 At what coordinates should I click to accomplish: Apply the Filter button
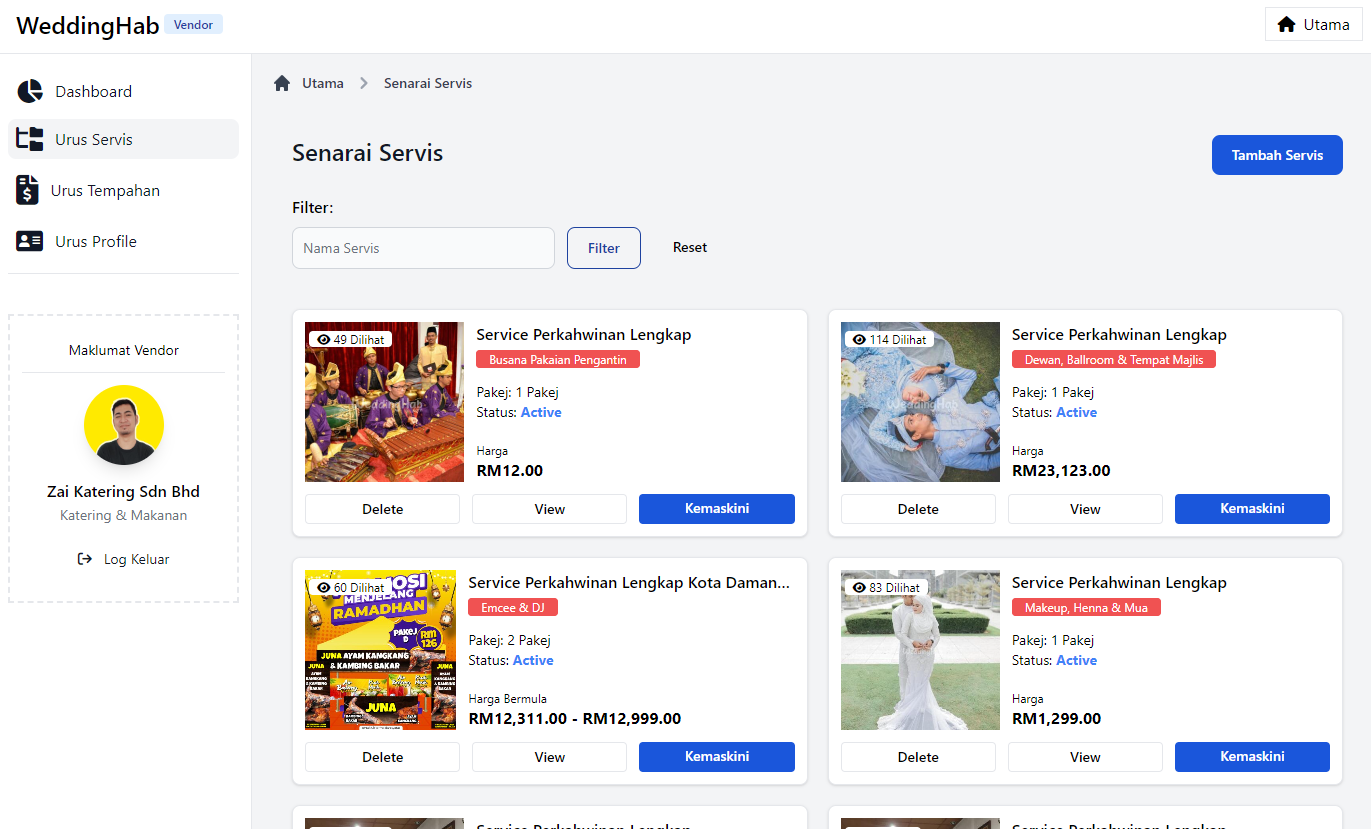(x=603, y=248)
